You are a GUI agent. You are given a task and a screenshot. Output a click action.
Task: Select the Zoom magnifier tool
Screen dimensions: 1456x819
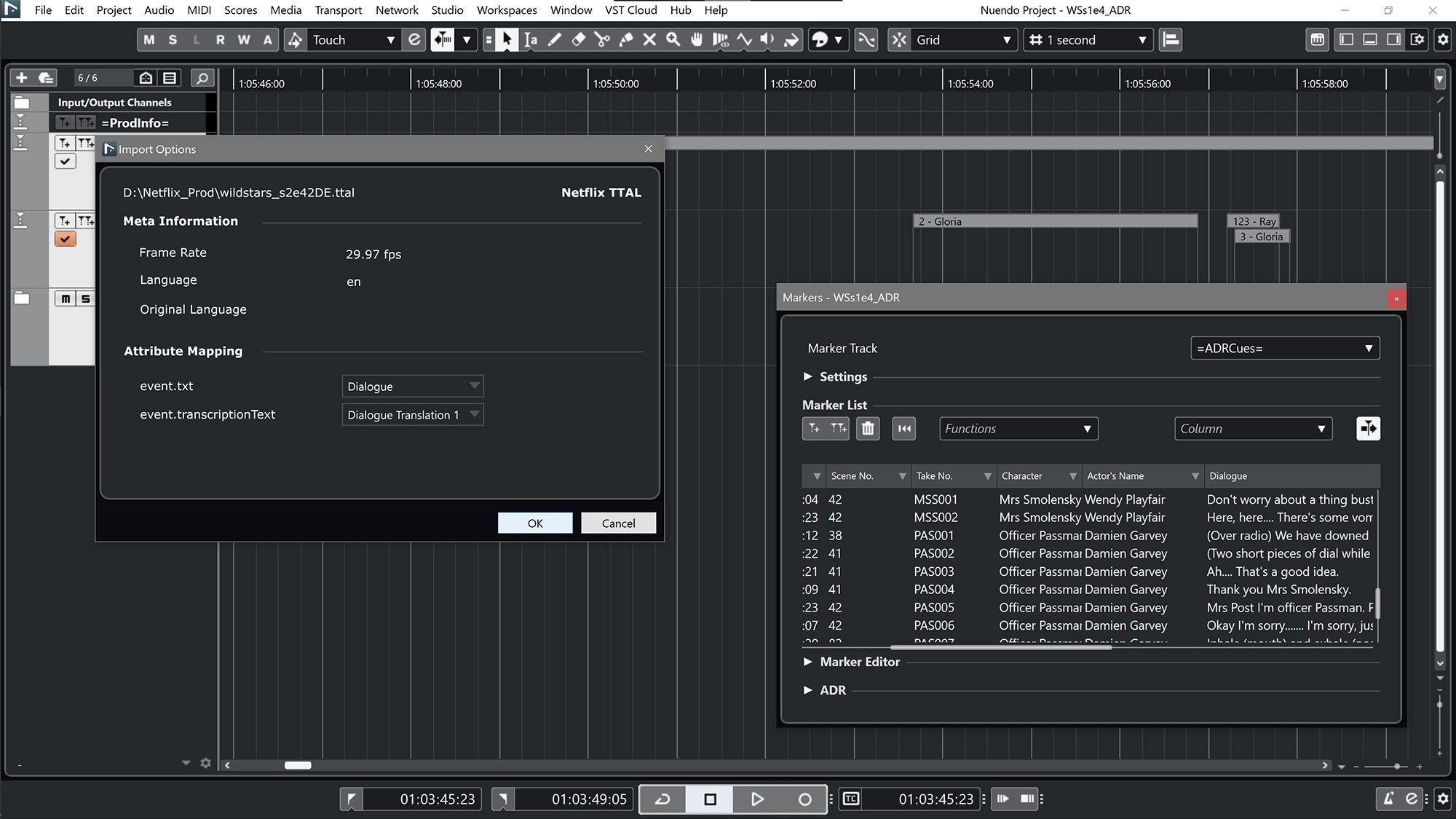(x=673, y=40)
